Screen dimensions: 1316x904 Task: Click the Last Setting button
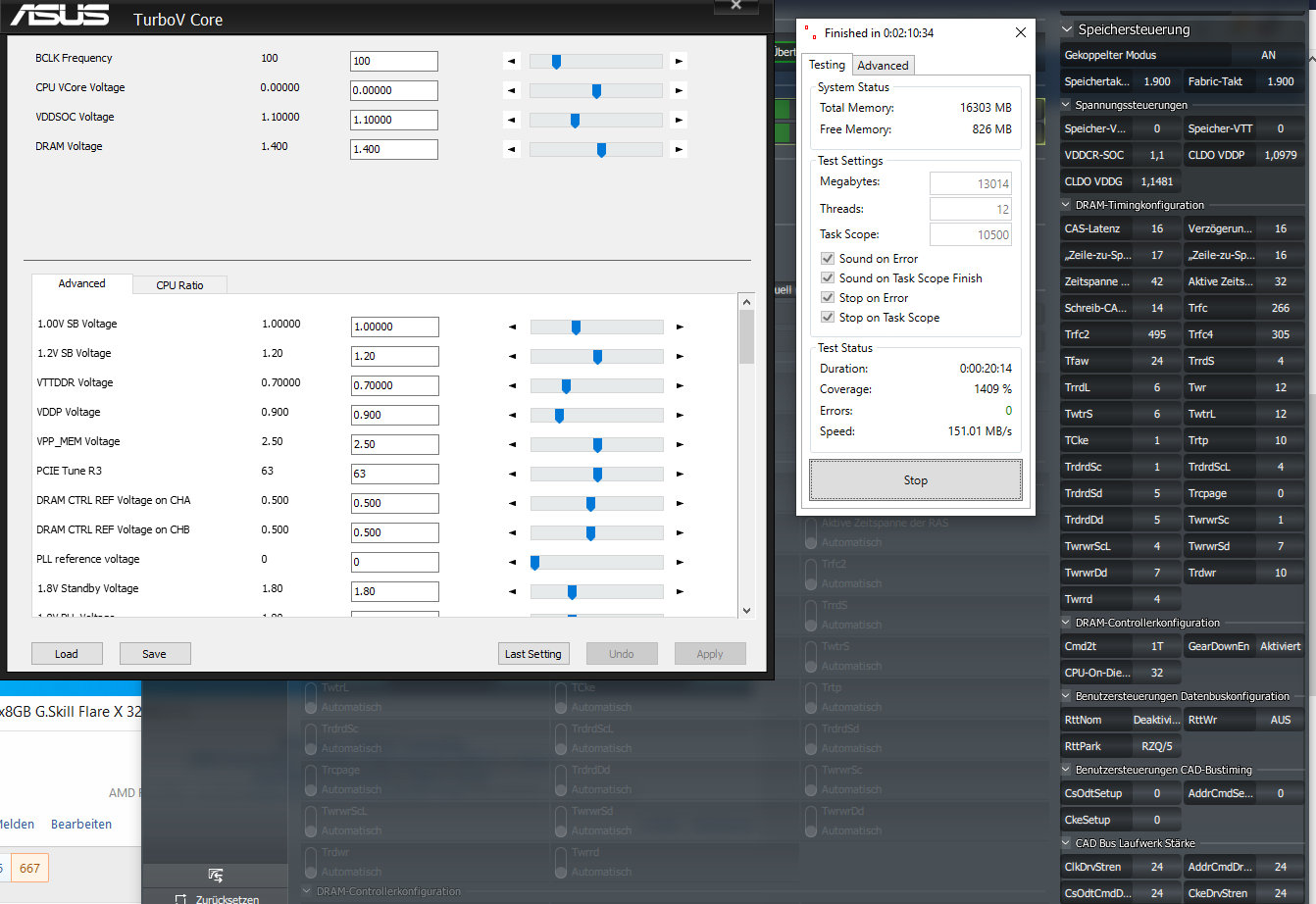pyautogui.click(x=533, y=654)
